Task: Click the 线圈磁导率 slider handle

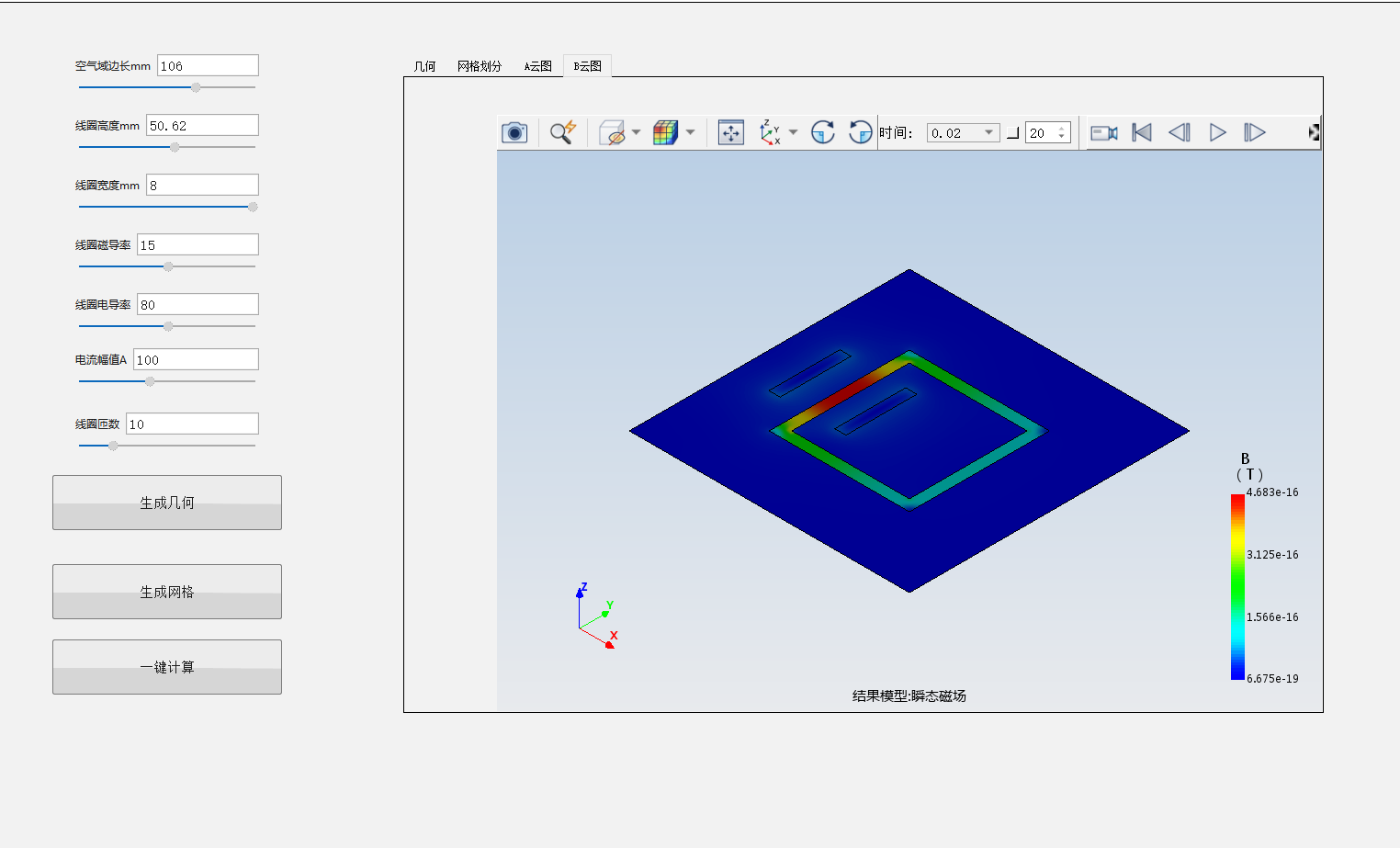Action: pos(168,266)
